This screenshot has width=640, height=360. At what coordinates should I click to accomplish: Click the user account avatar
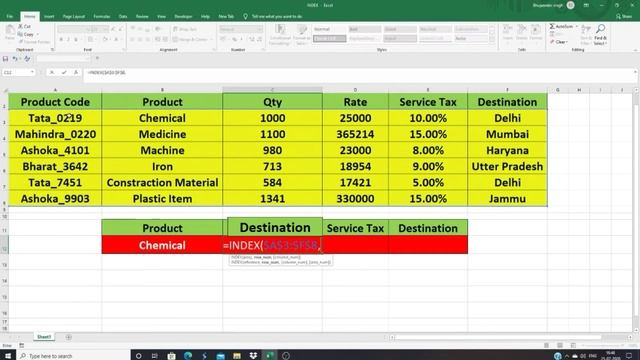click(x=571, y=5)
